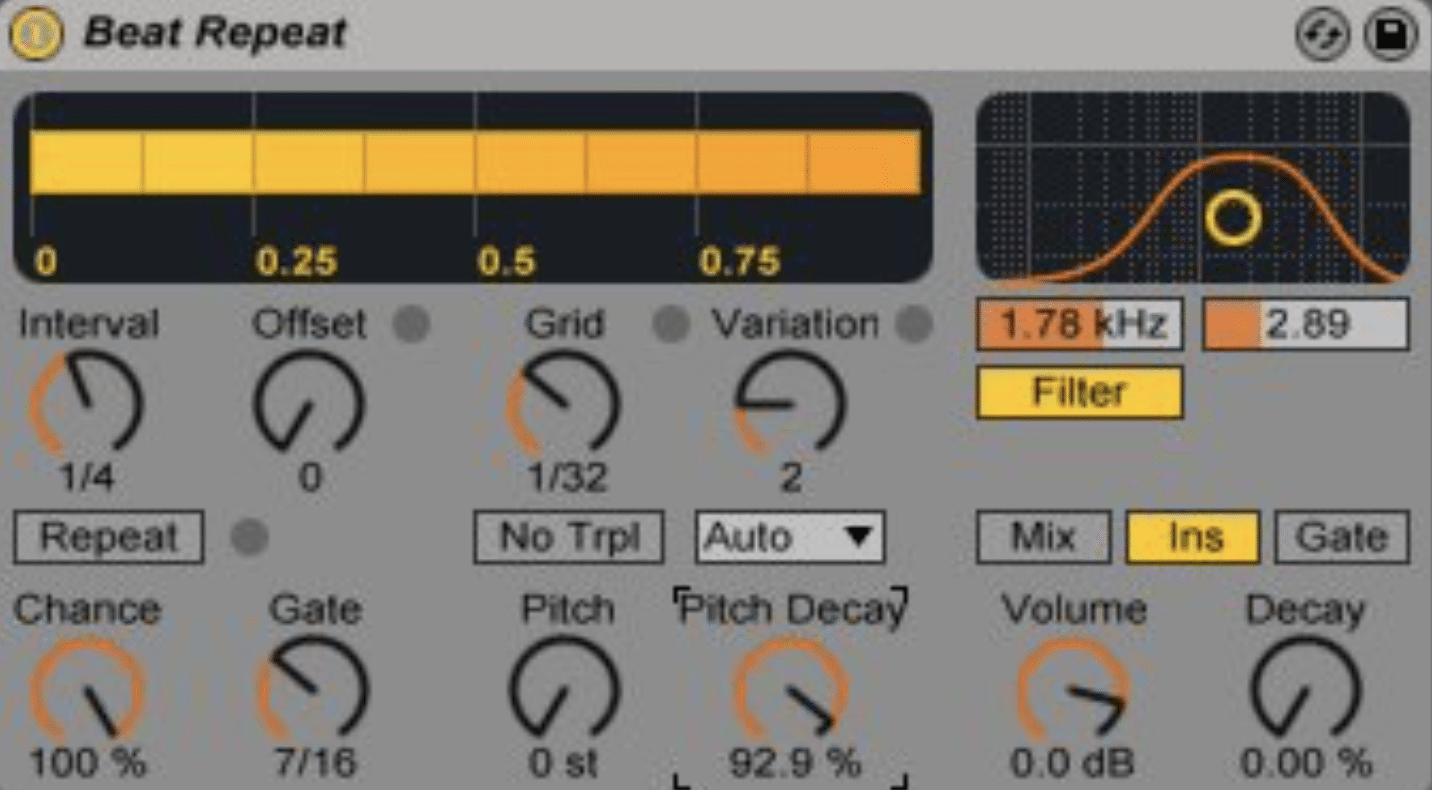Image resolution: width=1432 pixels, height=790 pixels.
Task: Click the Volume knob
Action: pyautogui.click(x=1073, y=690)
